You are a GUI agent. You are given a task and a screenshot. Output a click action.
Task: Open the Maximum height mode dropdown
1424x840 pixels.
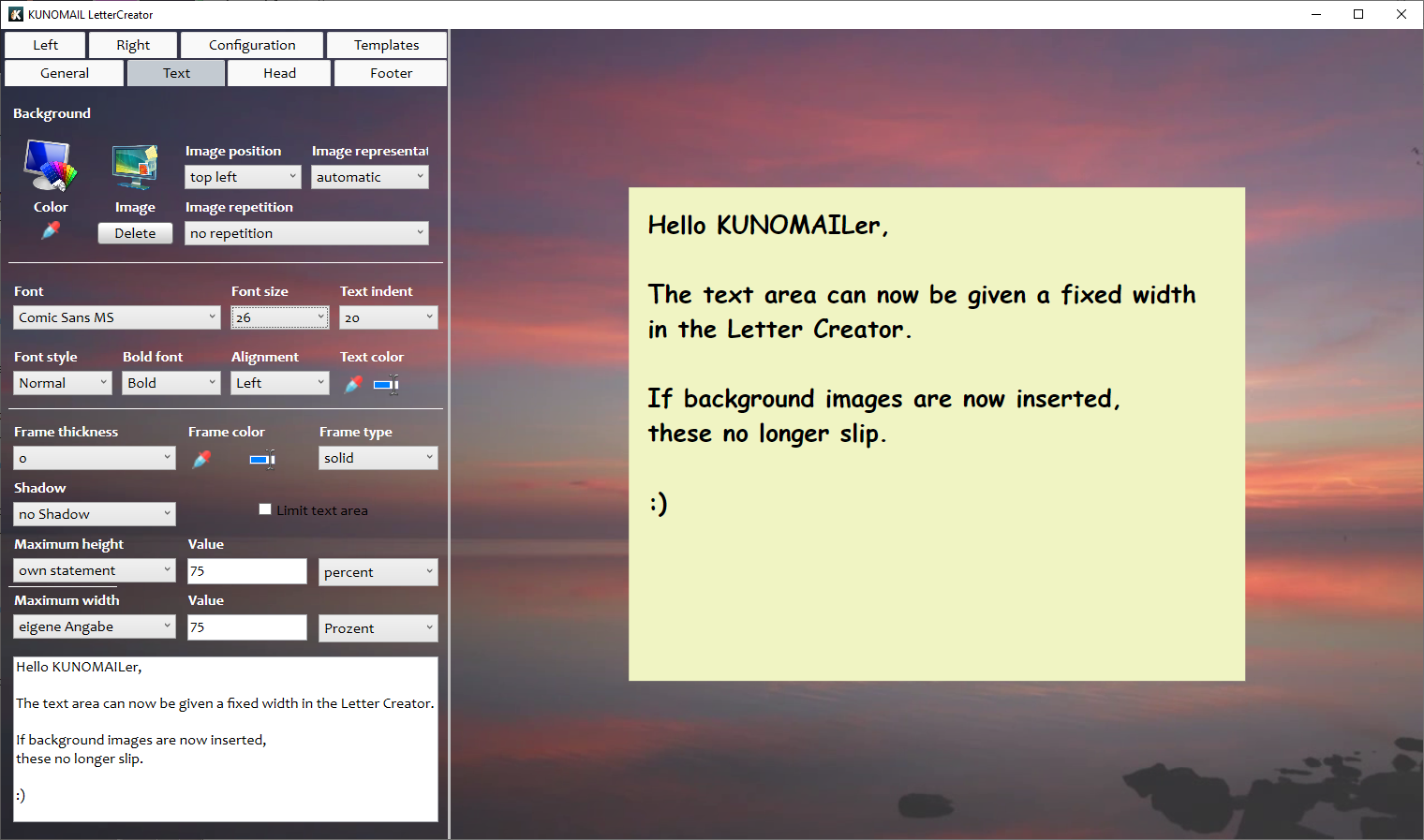point(95,570)
